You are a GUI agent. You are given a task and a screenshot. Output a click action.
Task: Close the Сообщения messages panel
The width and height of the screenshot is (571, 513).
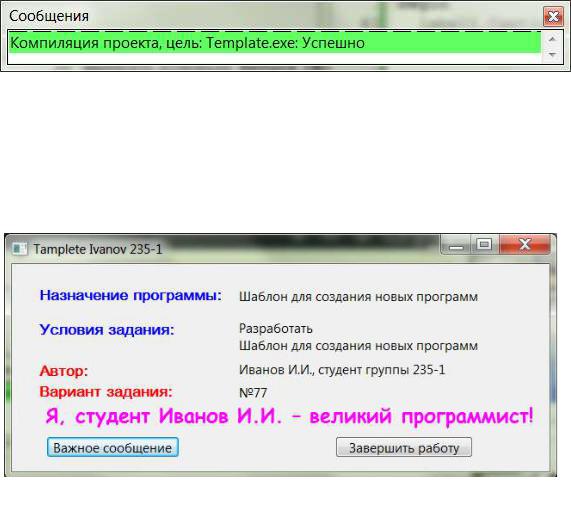[x=553, y=16]
